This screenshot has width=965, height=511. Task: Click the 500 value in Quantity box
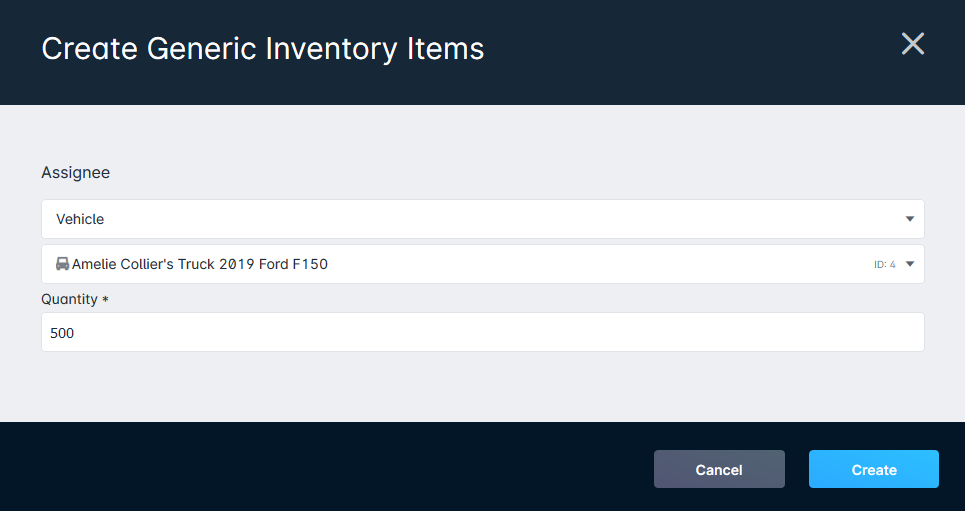pos(62,333)
